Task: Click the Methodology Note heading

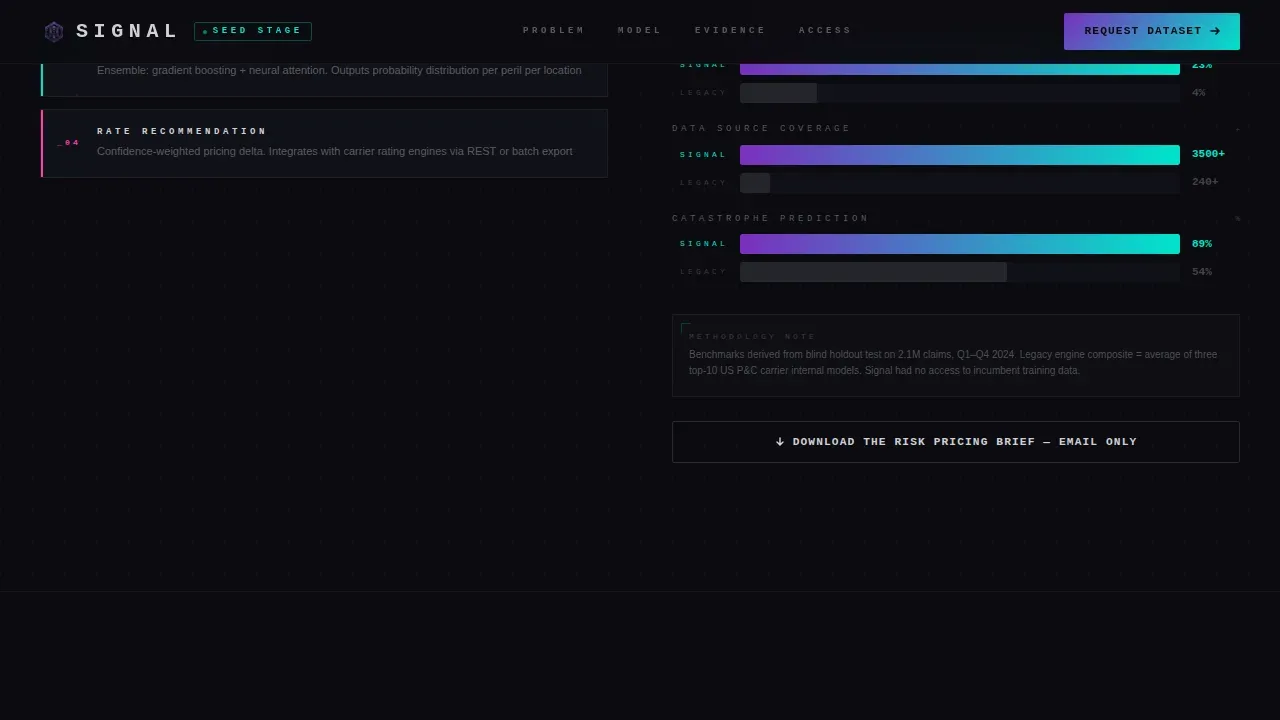Action: [752, 337]
